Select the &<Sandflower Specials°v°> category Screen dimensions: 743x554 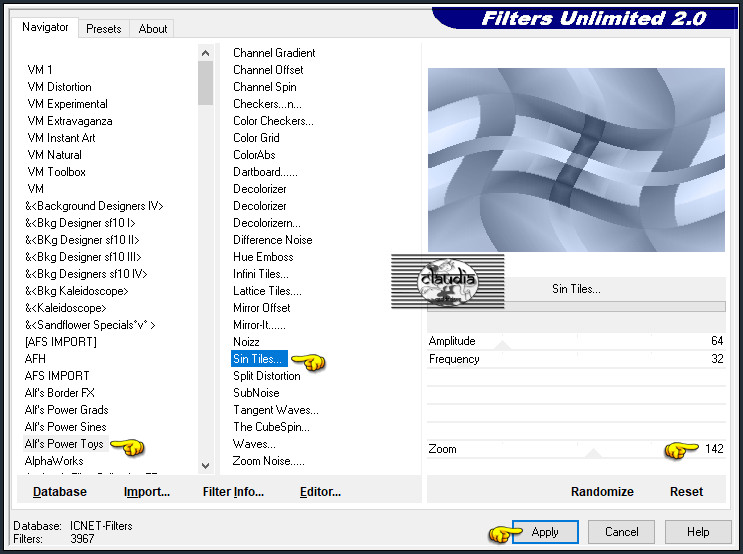(x=90, y=325)
